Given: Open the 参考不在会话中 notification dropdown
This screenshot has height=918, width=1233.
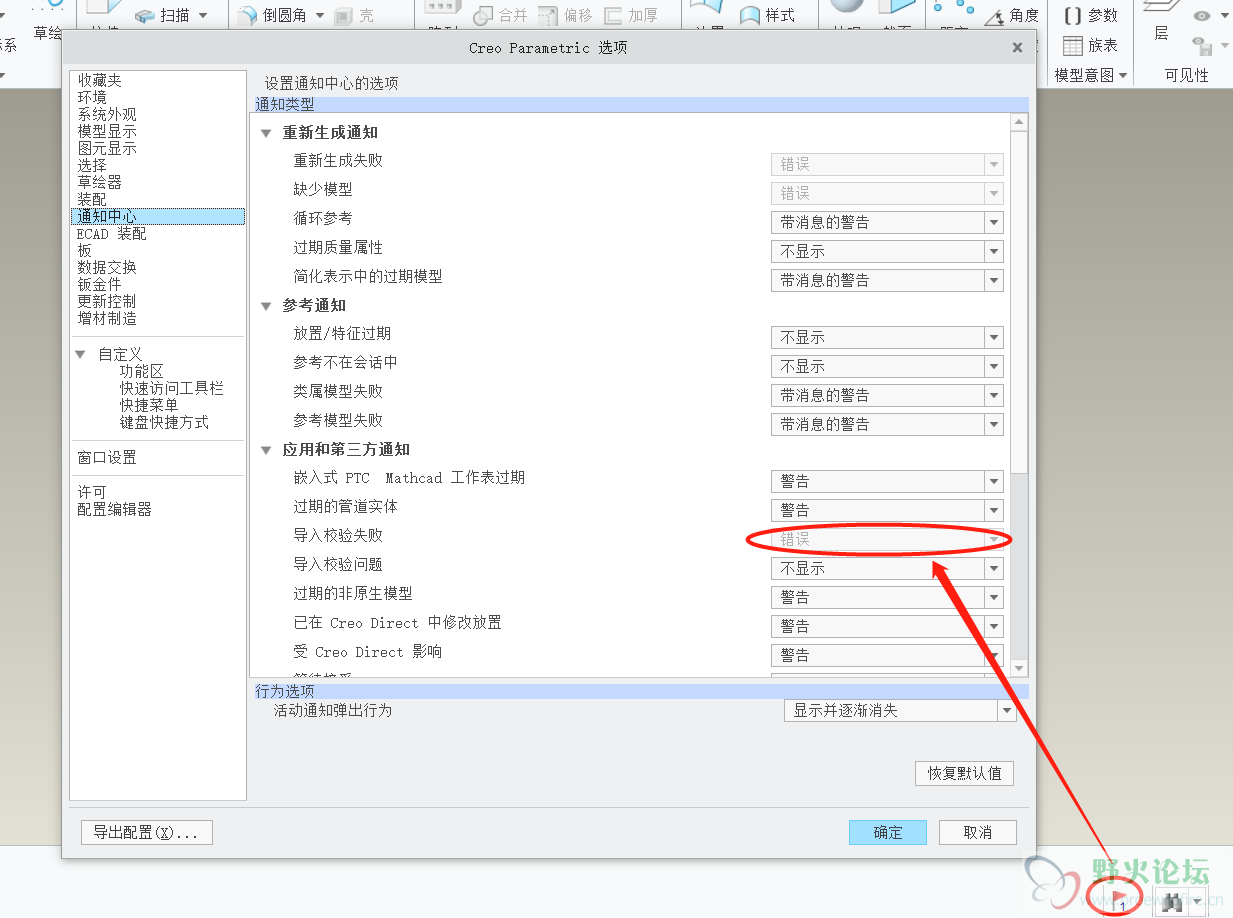Looking at the screenshot, I should click(x=887, y=366).
